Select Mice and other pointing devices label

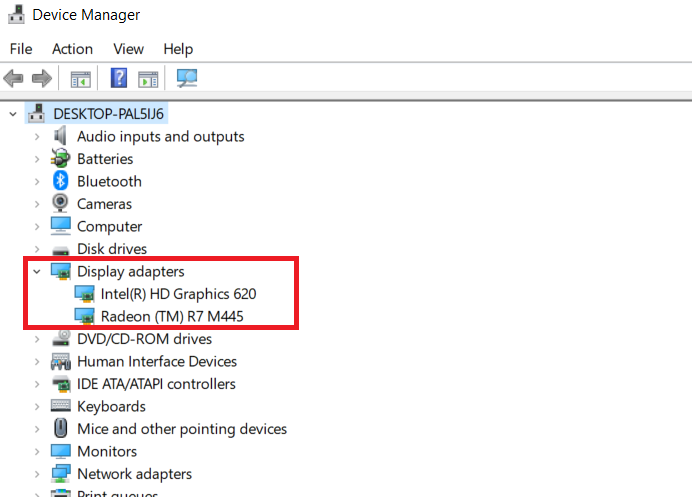click(x=182, y=429)
